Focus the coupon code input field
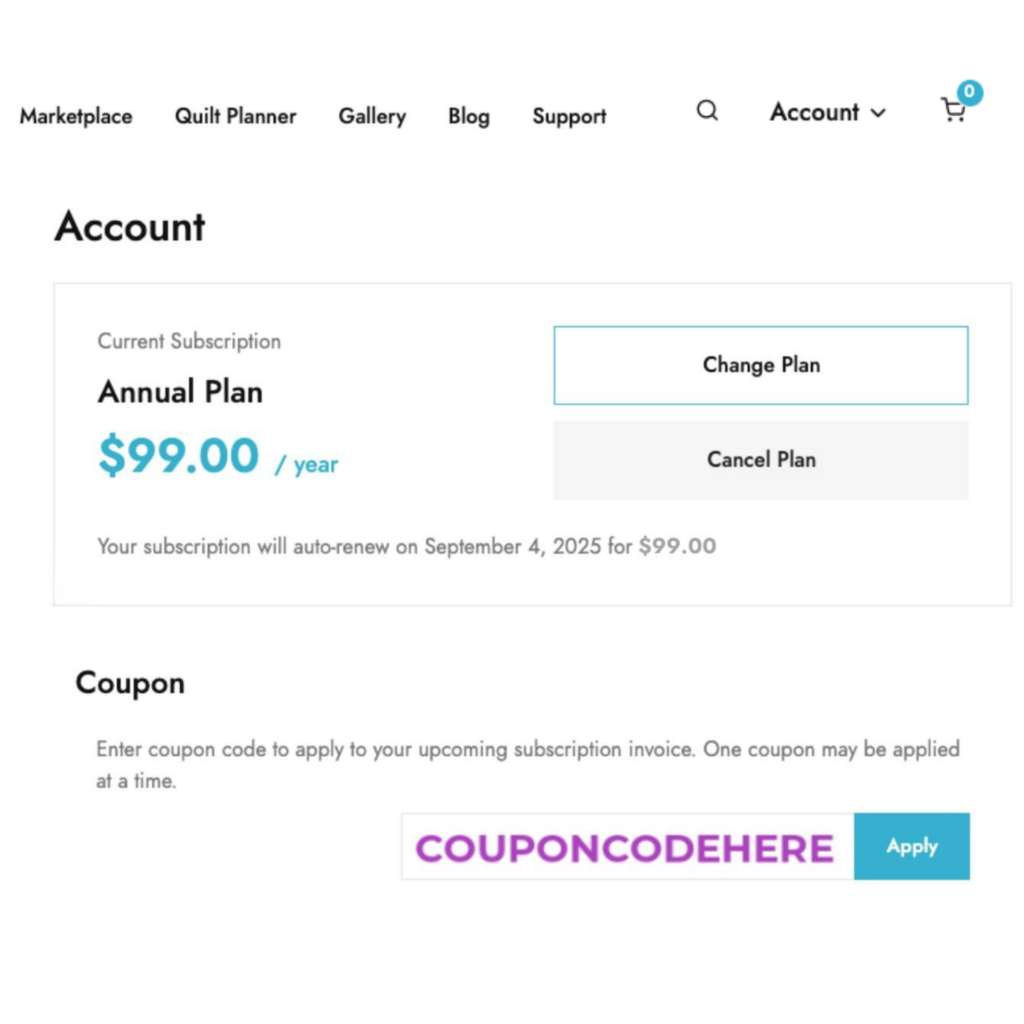Image resolution: width=1024 pixels, height=1024 pixels. point(627,847)
